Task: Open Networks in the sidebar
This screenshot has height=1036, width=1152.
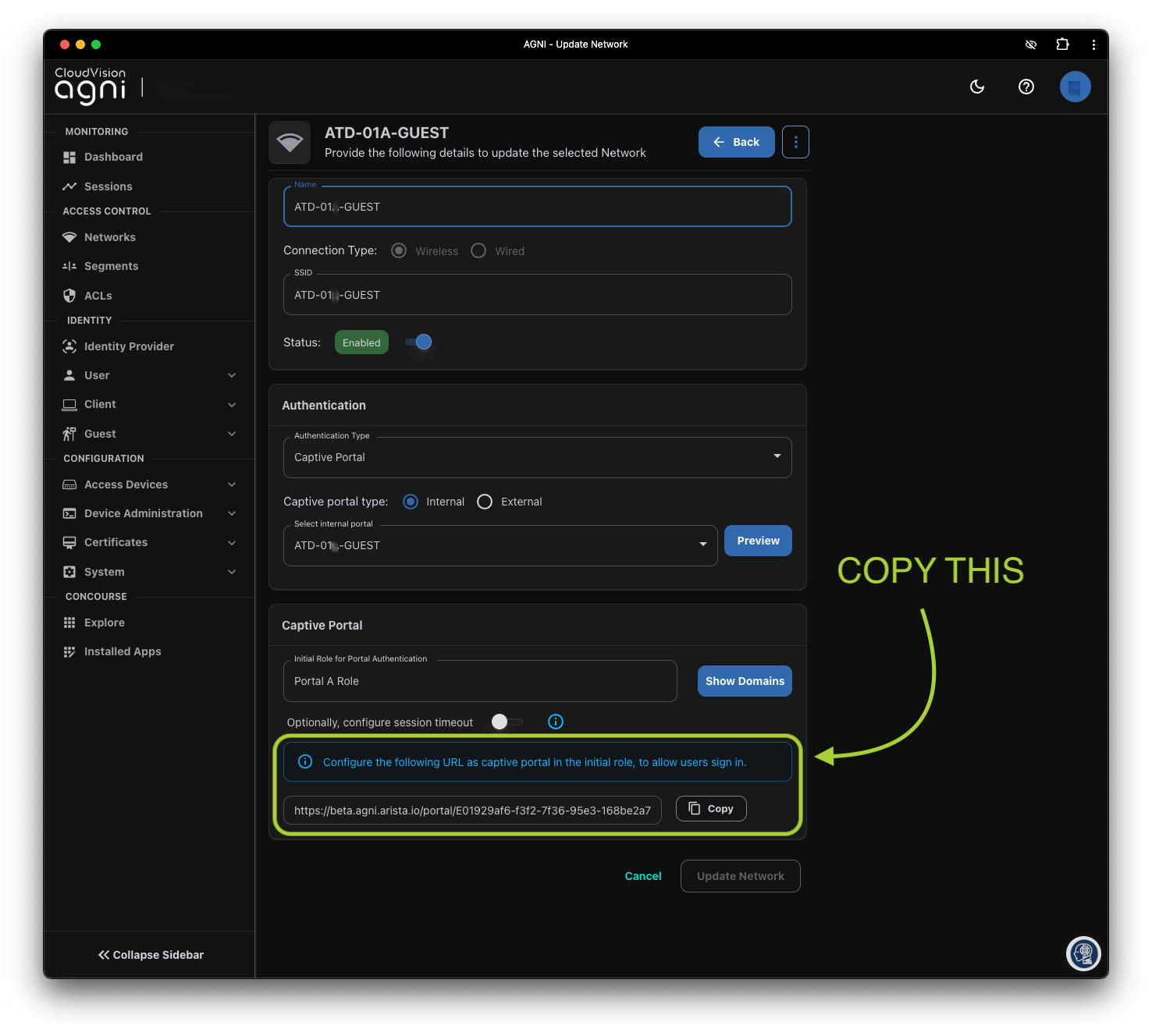Action: [110, 237]
